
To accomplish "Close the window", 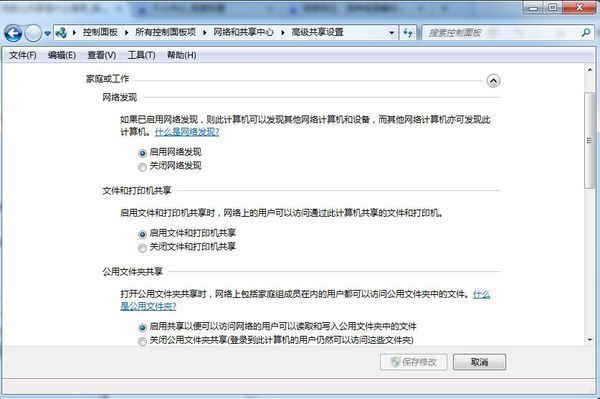I will click(x=579, y=8).
